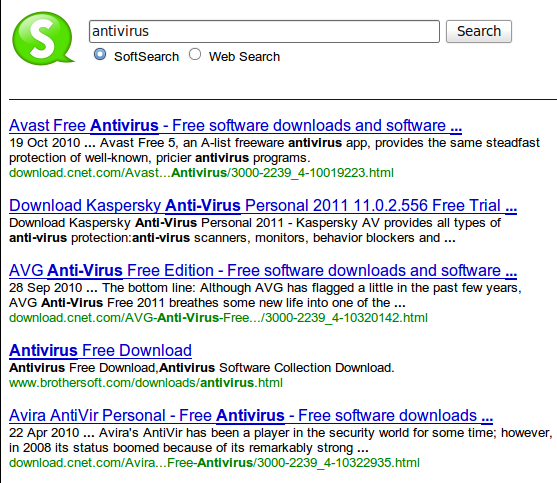Click the Search button
Viewport: 557px width, 483px height.
(478, 31)
